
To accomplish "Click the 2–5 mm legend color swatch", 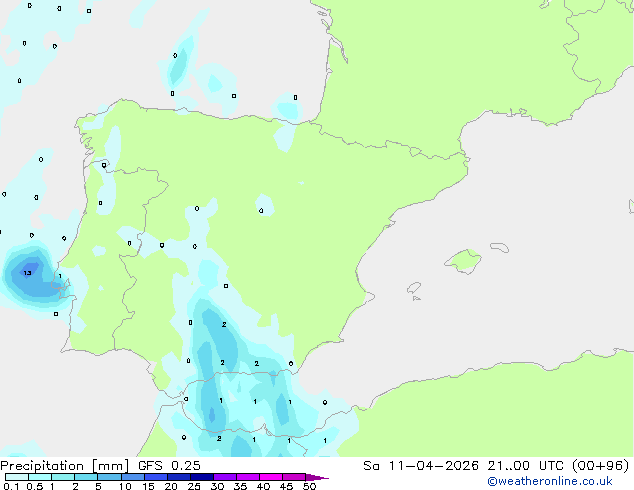I will point(86,477).
